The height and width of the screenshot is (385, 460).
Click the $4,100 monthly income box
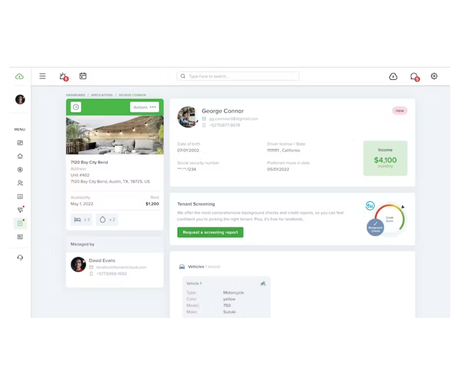385,158
